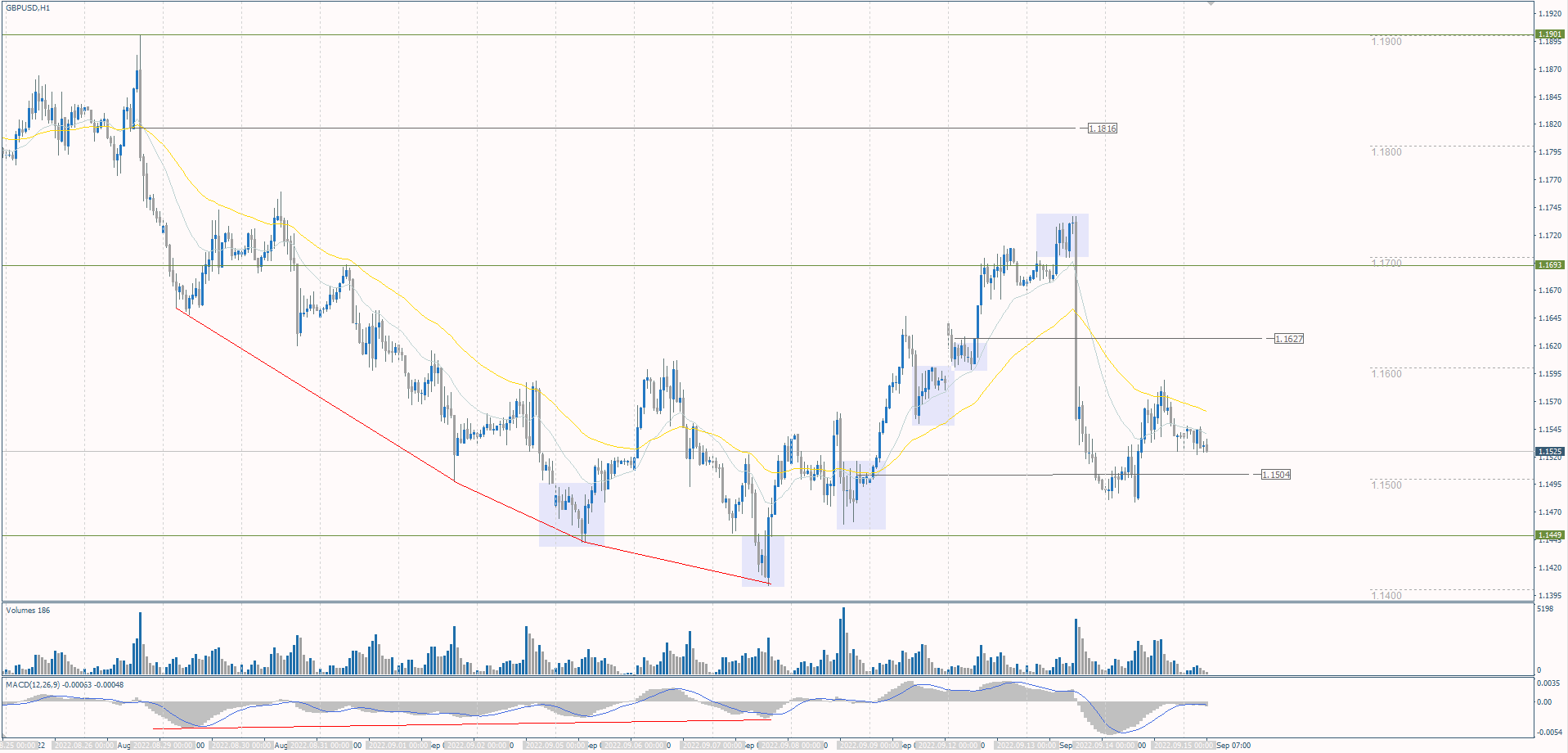Click the 1.1920 value on price scale
1568x753 pixels.
[x=1550, y=14]
